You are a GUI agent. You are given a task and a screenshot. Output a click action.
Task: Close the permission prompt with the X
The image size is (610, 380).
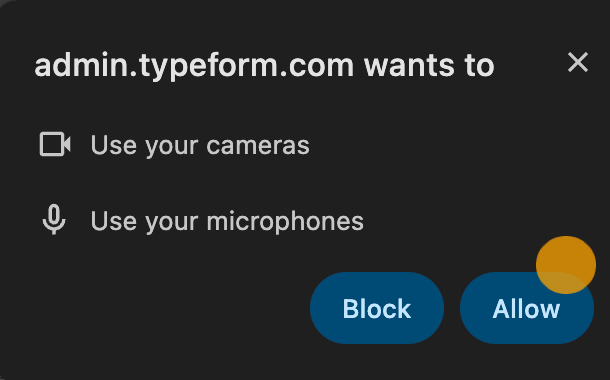(578, 62)
